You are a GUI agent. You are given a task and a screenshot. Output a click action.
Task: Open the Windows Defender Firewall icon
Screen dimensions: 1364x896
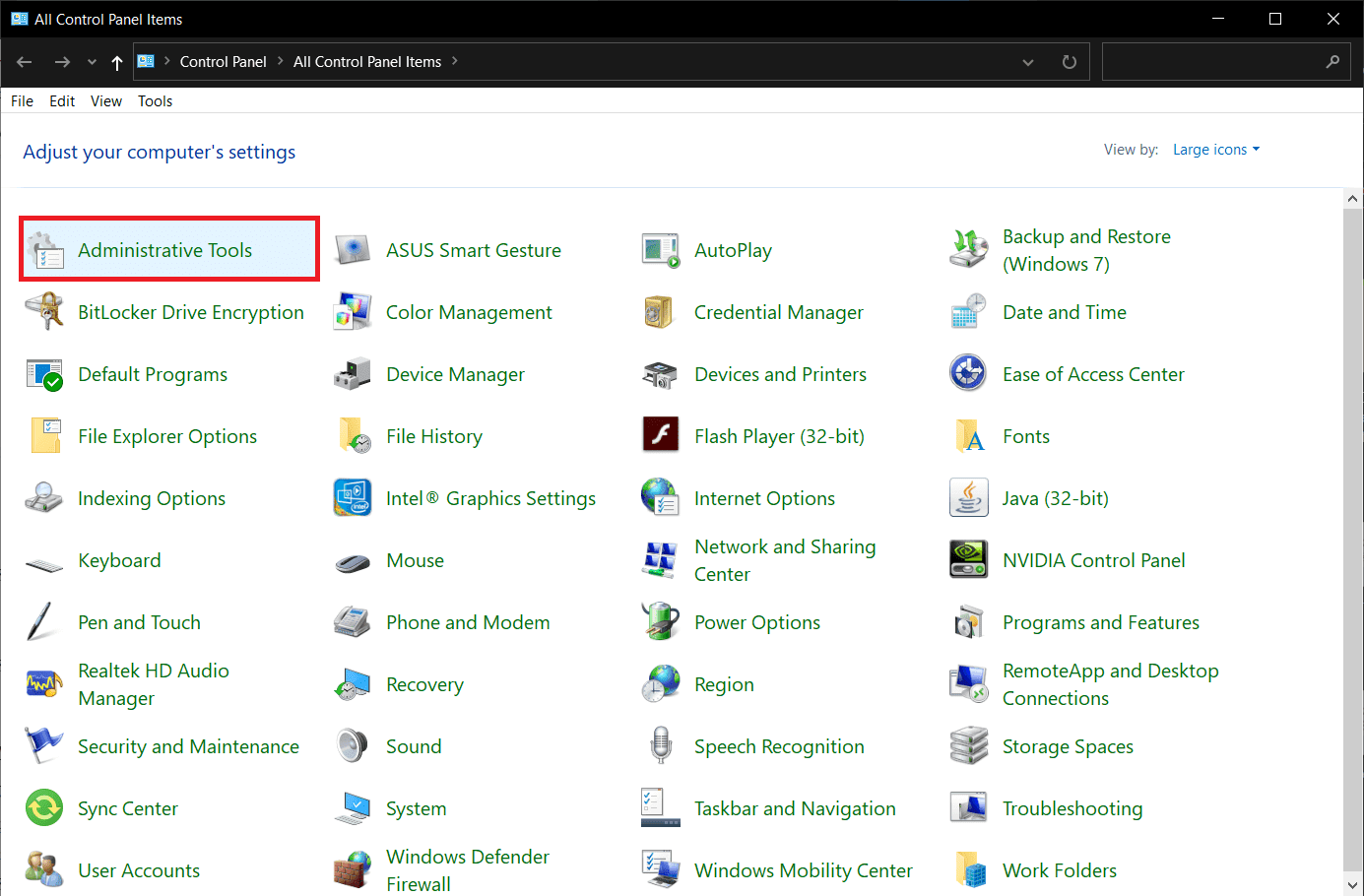pyautogui.click(x=467, y=869)
